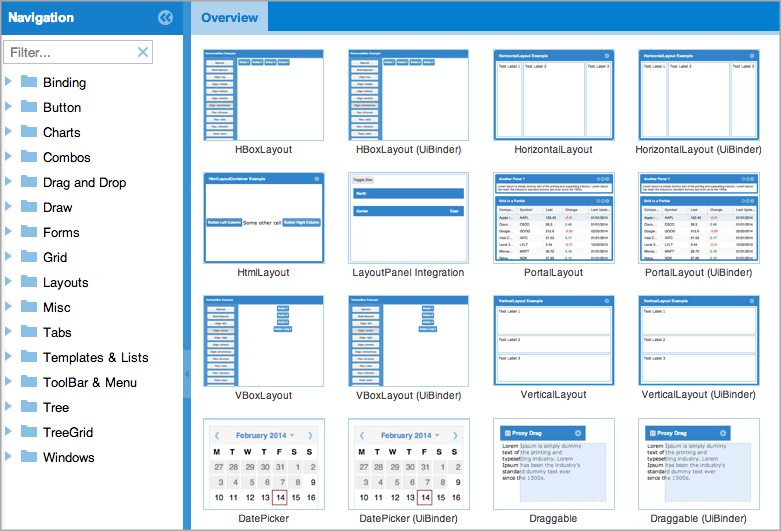
Task: Click the Binding folder icon
Action: pos(29,81)
